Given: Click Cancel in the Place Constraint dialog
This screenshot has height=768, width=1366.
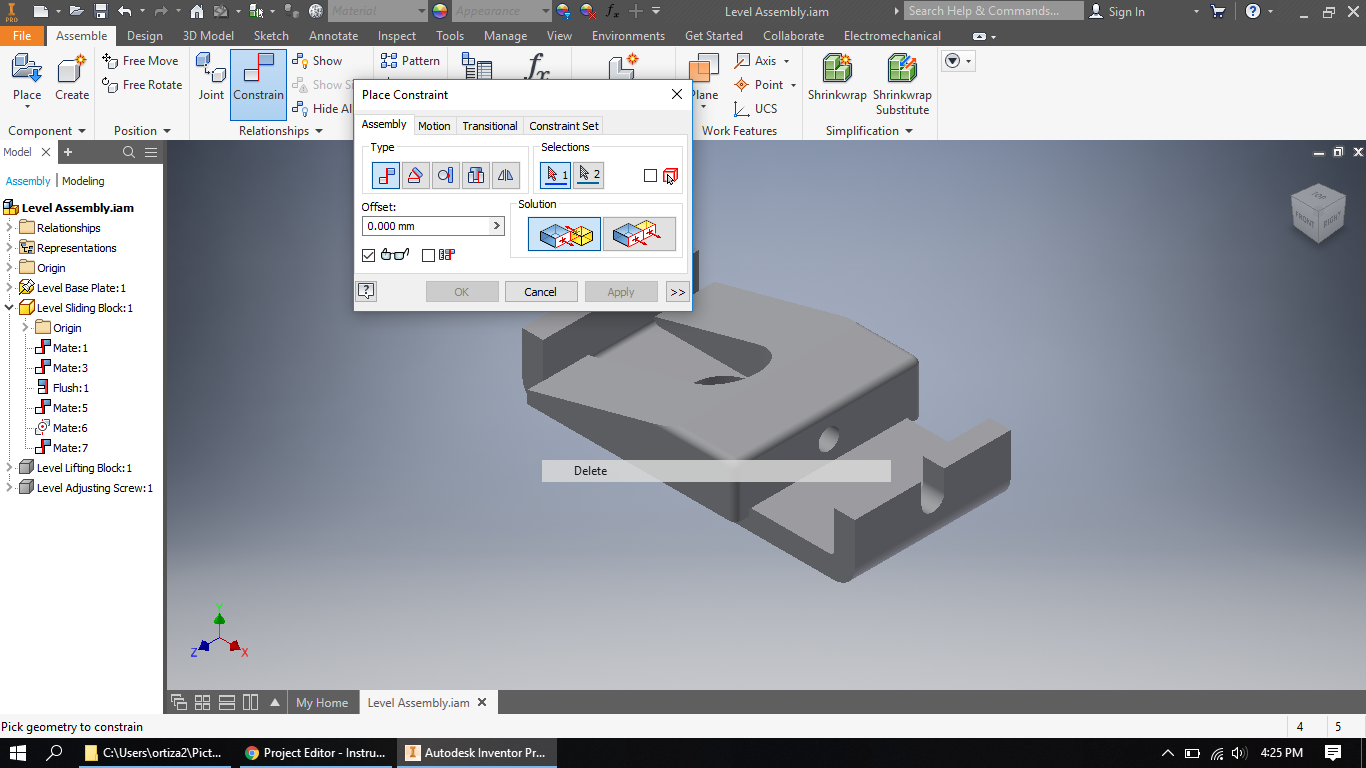Looking at the screenshot, I should pyautogui.click(x=540, y=291).
